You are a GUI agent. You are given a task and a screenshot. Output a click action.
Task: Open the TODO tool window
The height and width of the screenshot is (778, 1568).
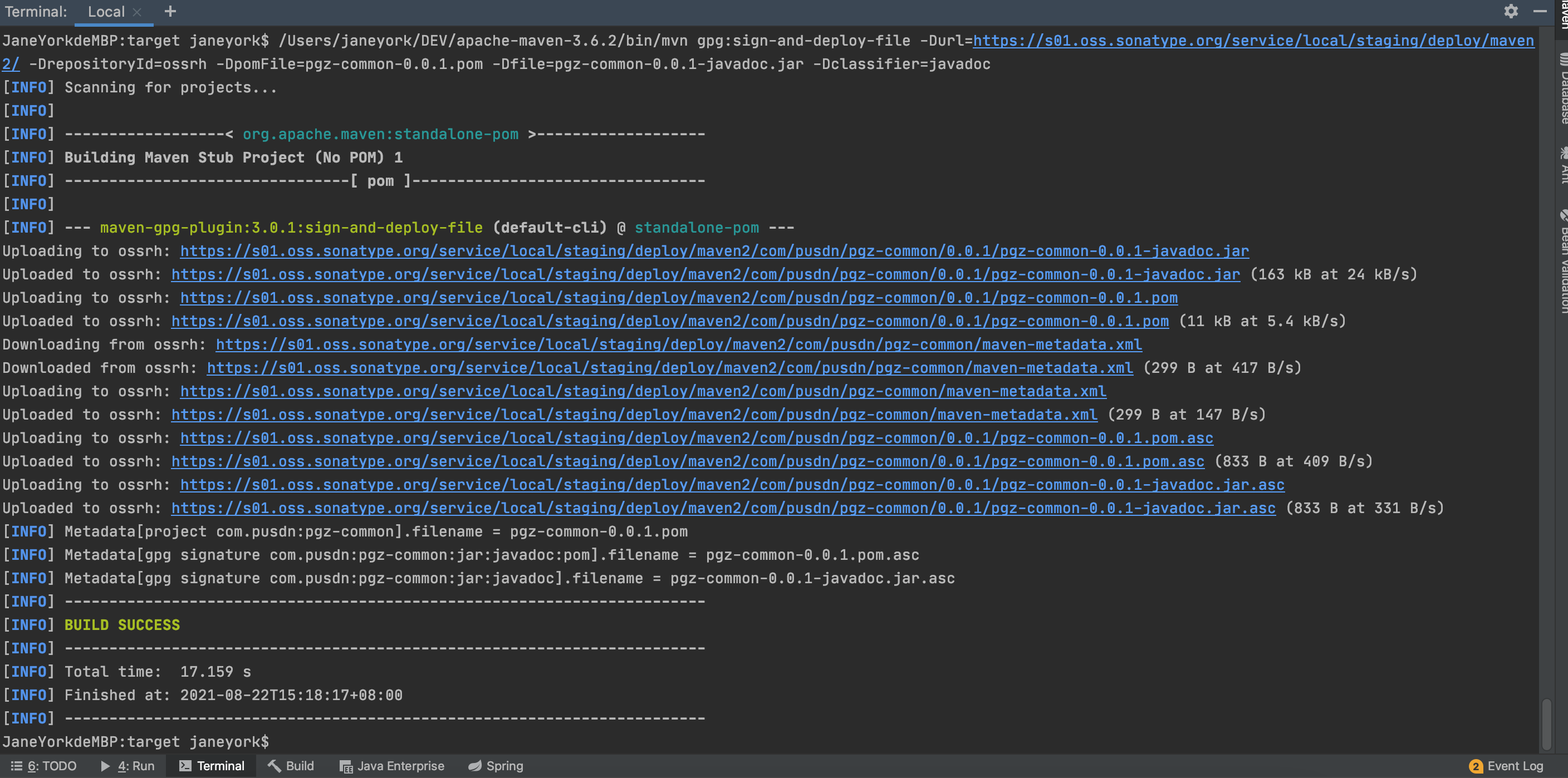[x=44, y=766]
